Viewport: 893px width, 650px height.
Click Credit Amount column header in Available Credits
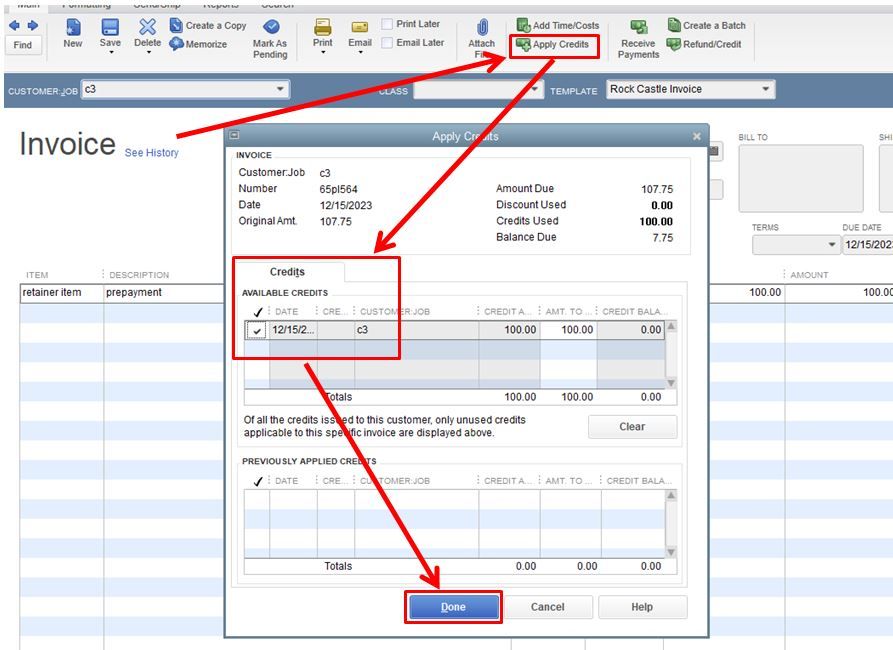[x=508, y=312]
